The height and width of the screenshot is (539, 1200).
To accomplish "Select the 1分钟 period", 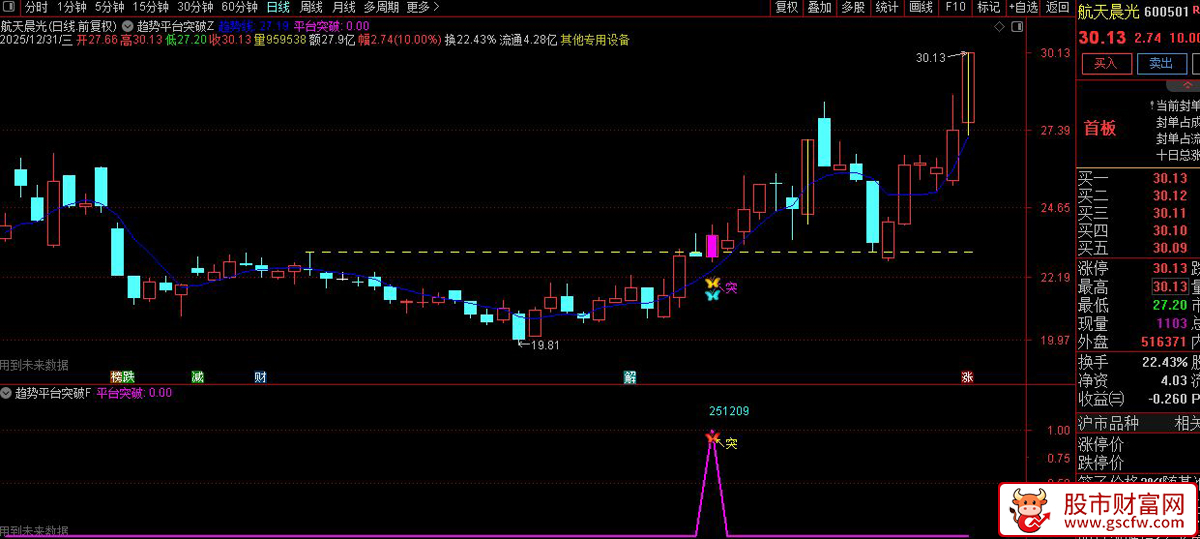I will click(72, 7).
